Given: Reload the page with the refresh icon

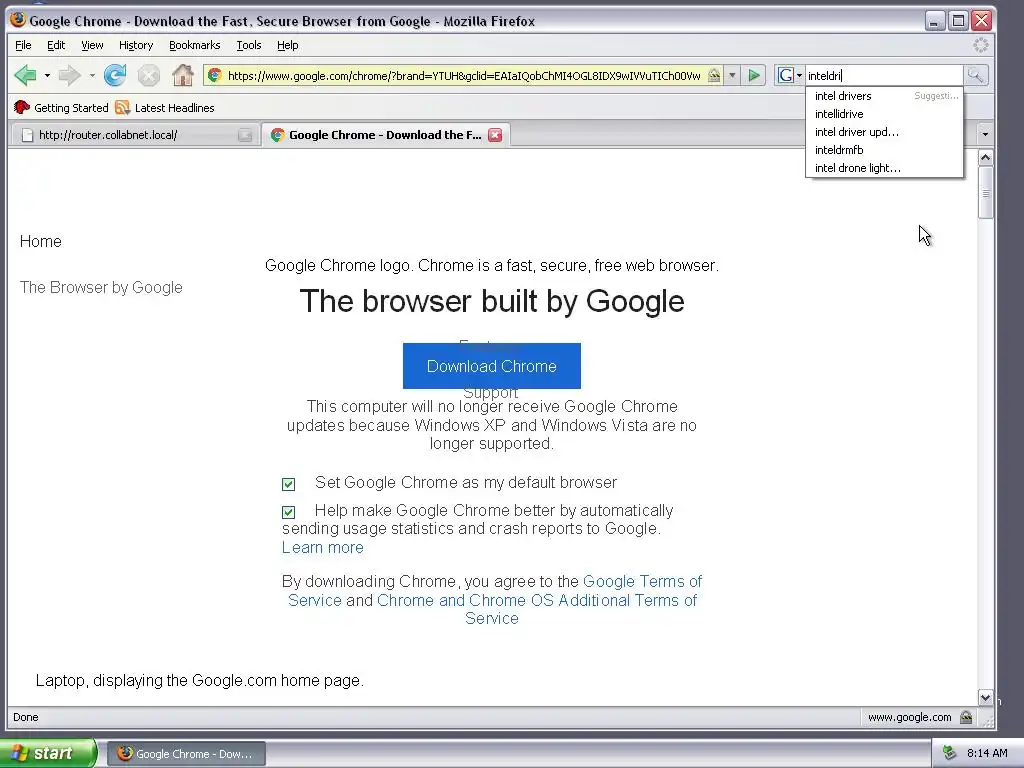Looking at the screenshot, I should click(x=115, y=76).
